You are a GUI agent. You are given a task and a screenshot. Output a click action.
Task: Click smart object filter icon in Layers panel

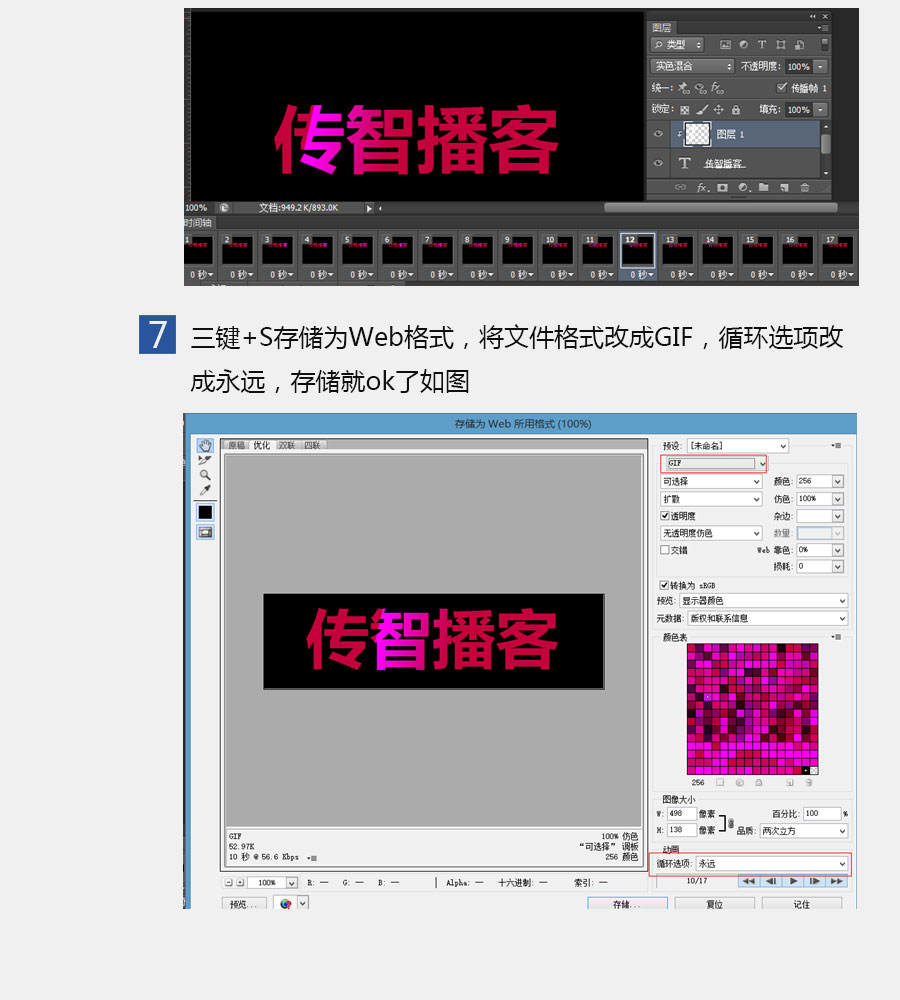799,45
